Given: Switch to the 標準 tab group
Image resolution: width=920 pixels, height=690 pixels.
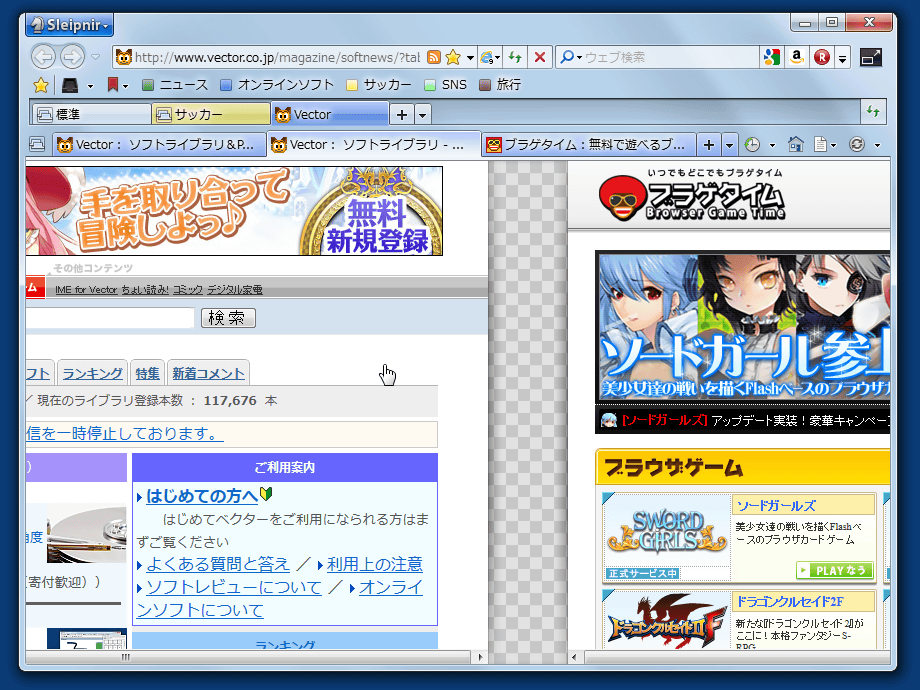Looking at the screenshot, I should (91, 114).
